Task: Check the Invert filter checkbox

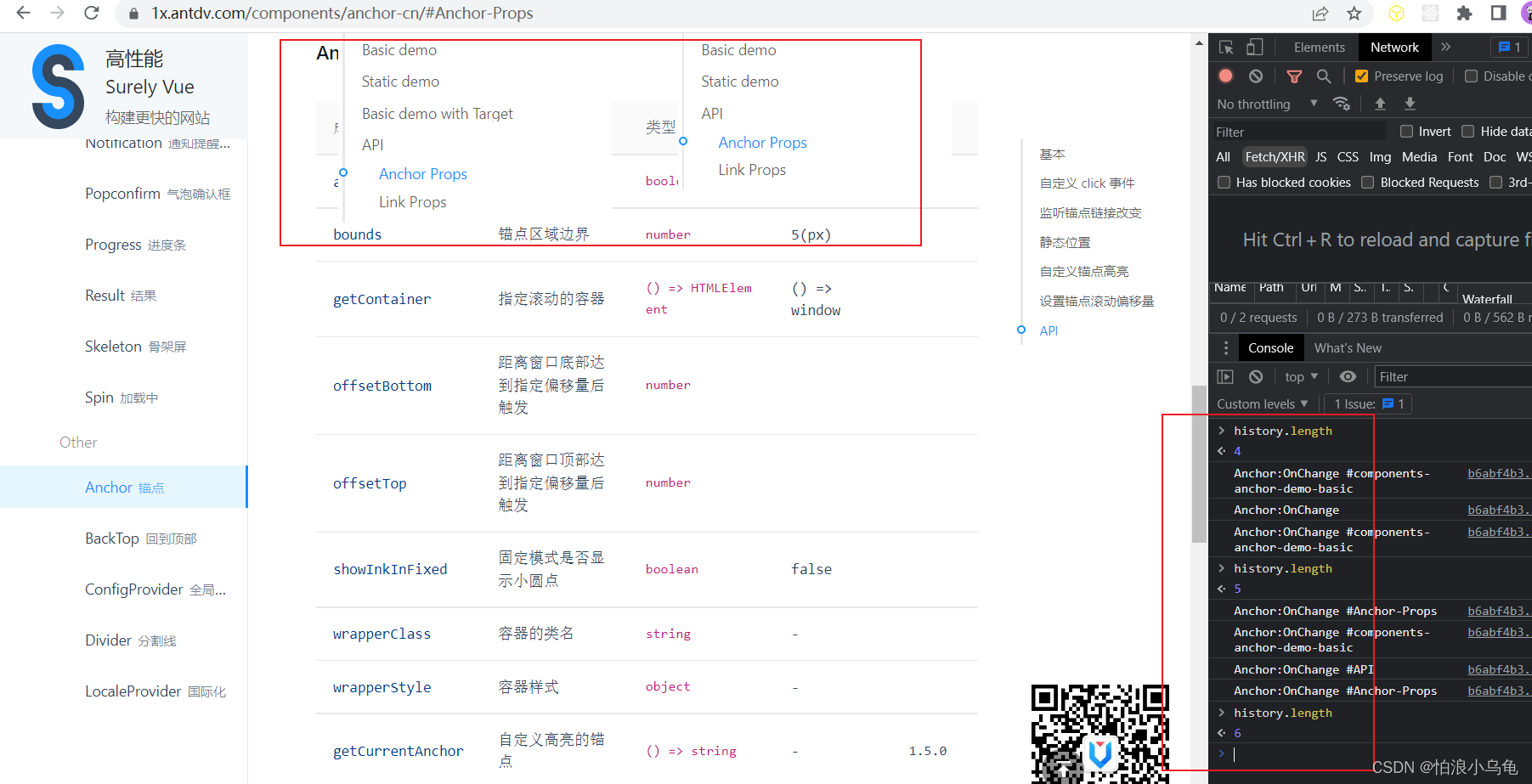Action: (1406, 131)
